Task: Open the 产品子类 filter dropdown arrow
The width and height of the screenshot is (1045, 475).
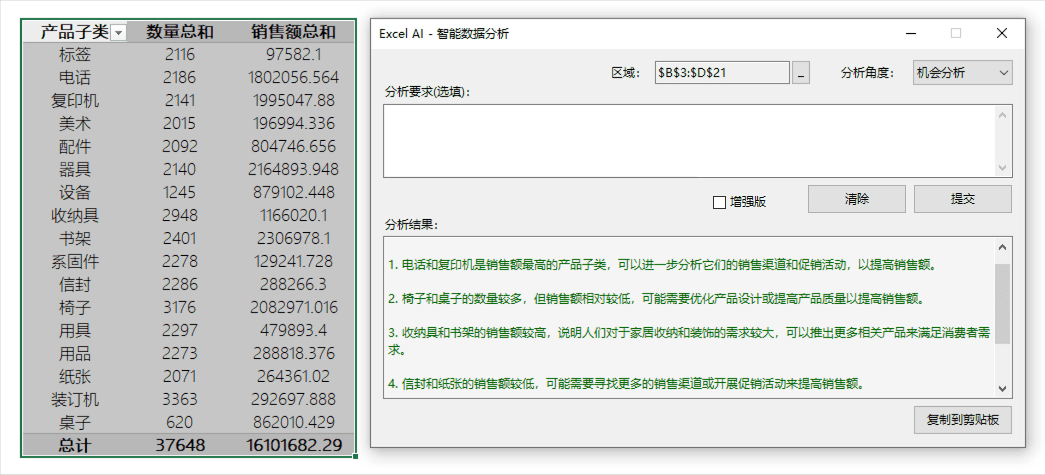Action: pos(119,32)
